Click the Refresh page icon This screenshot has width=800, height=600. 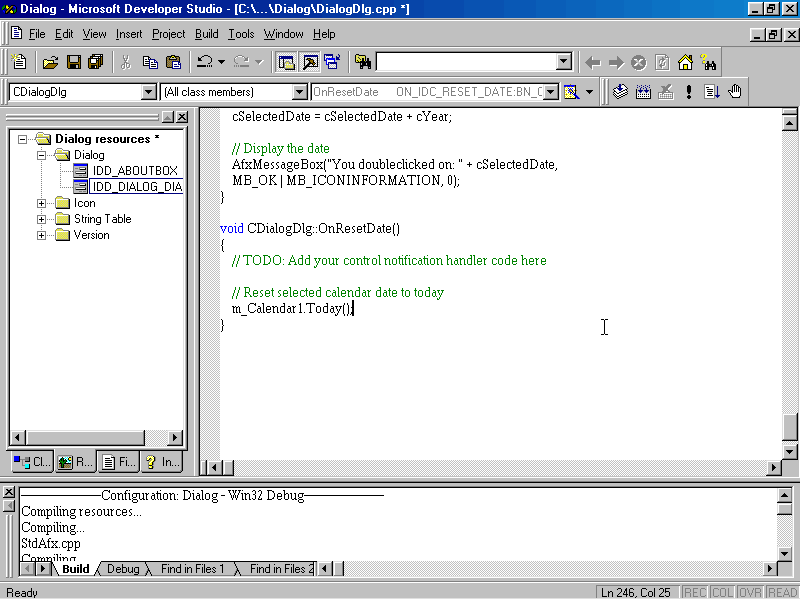coord(662,63)
